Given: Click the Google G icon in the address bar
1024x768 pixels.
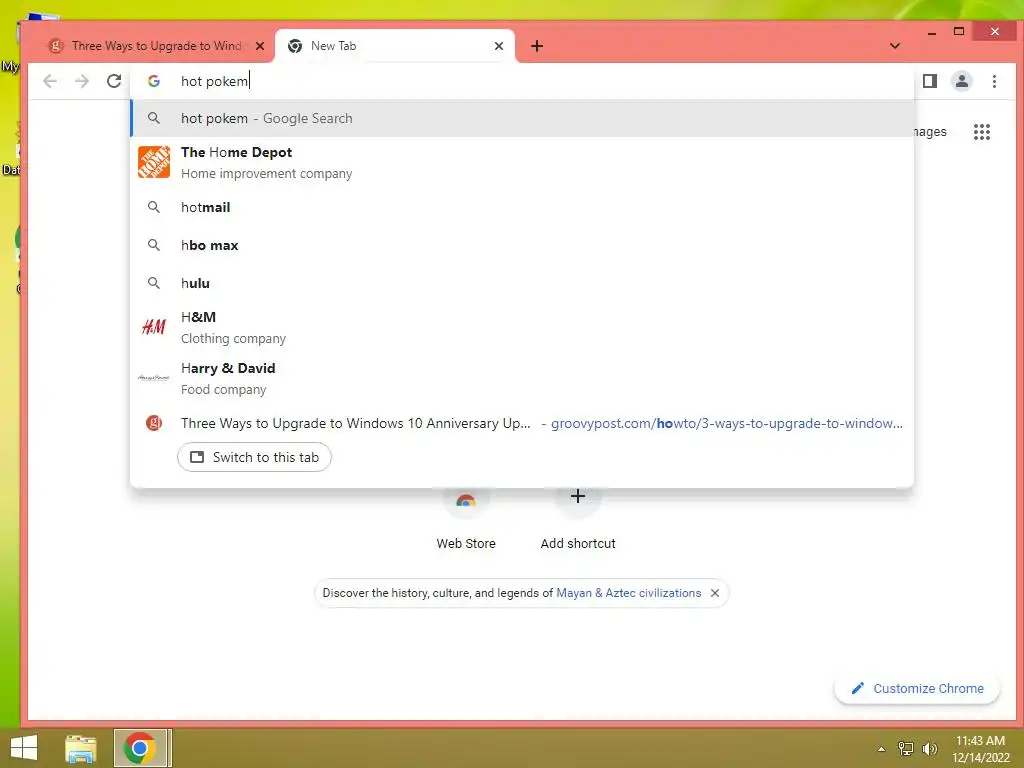Looking at the screenshot, I should (x=154, y=81).
